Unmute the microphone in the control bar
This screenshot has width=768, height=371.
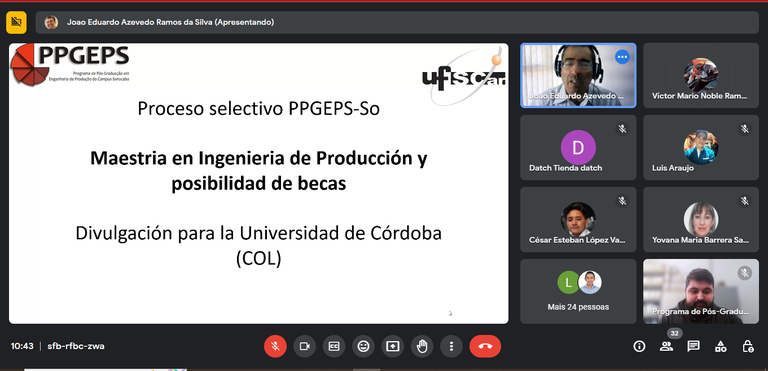(x=275, y=346)
